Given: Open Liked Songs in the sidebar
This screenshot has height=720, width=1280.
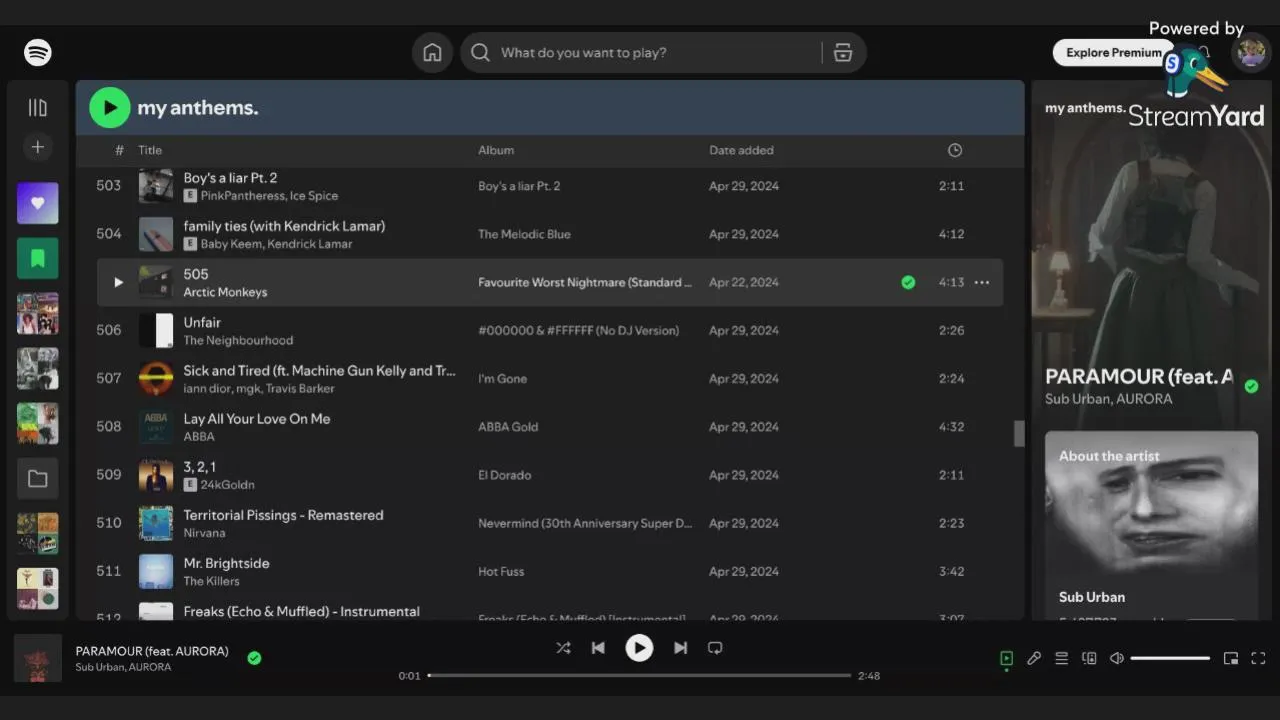Looking at the screenshot, I should (38, 203).
